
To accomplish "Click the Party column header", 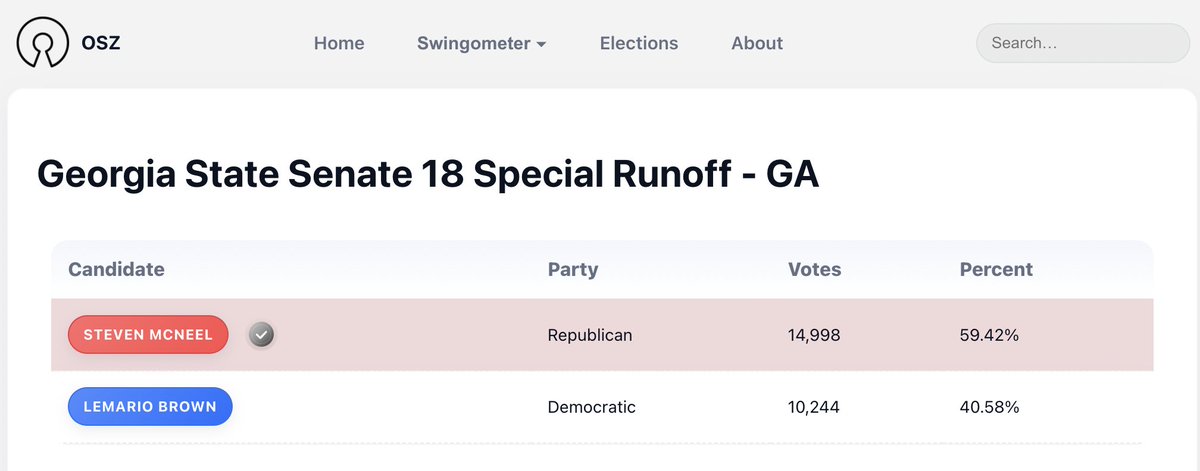I will (x=573, y=269).
